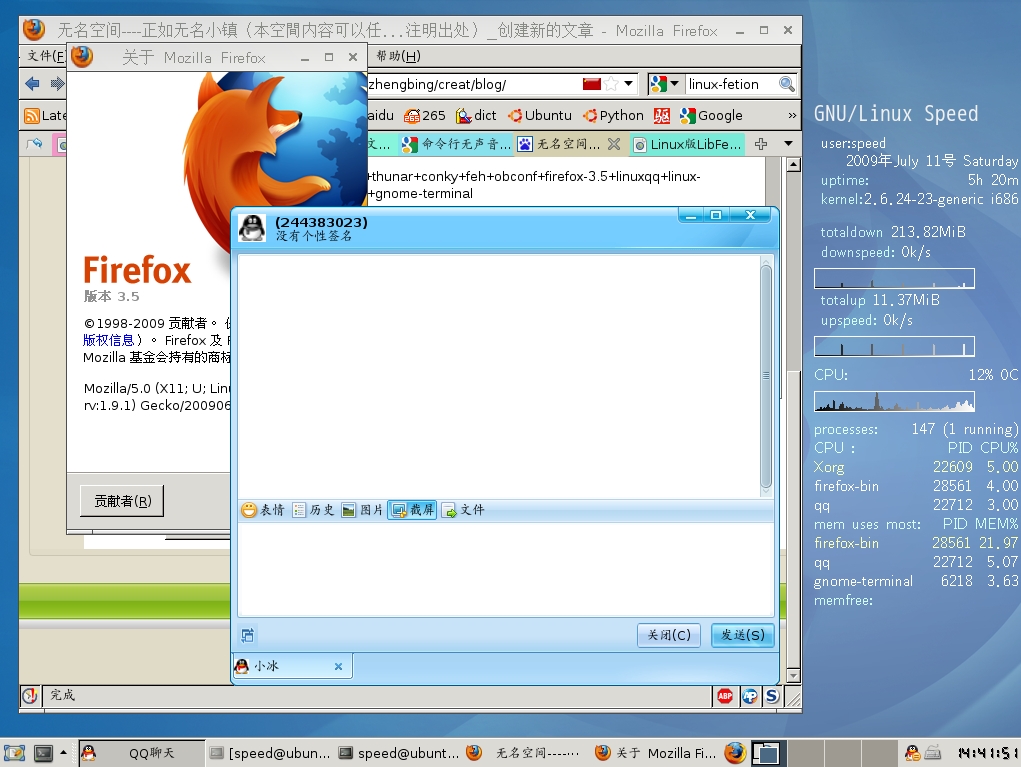Launch terminal from the panel icon
Screen dimensions: 1021x767
click(44, 753)
